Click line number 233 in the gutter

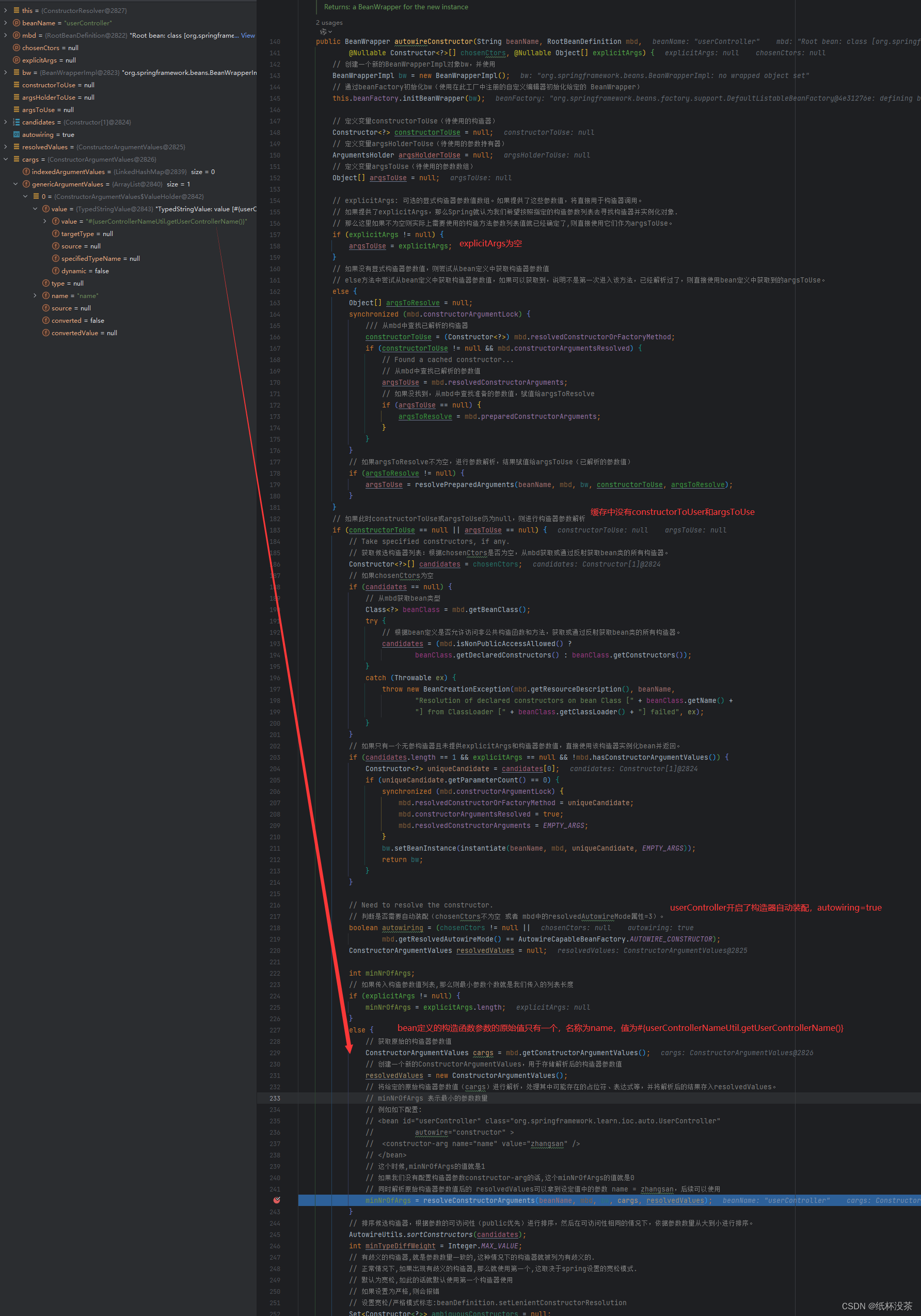coord(275,1098)
